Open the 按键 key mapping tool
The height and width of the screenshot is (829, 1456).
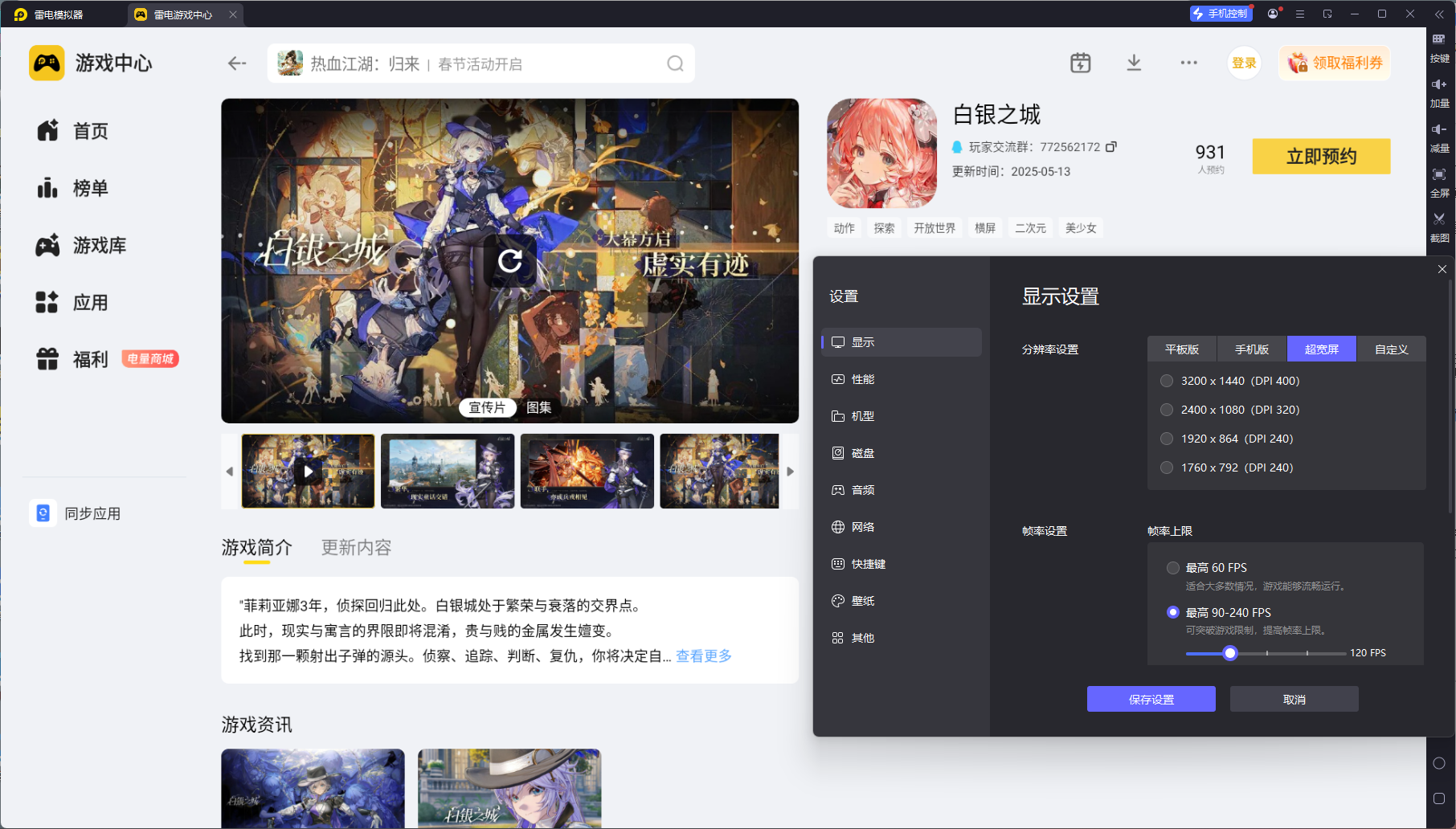(1439, 47)
